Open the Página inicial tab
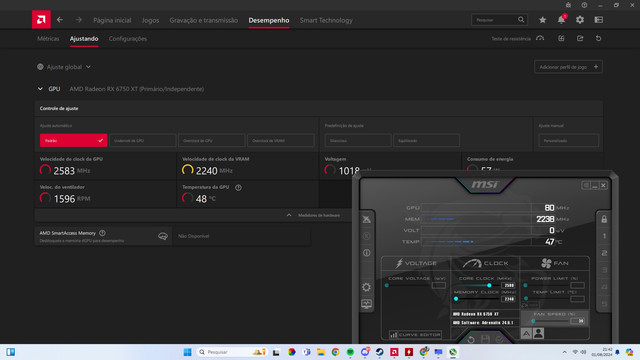Image resolution: width=640 pixels, height=360 pixels. coord(112,20)
